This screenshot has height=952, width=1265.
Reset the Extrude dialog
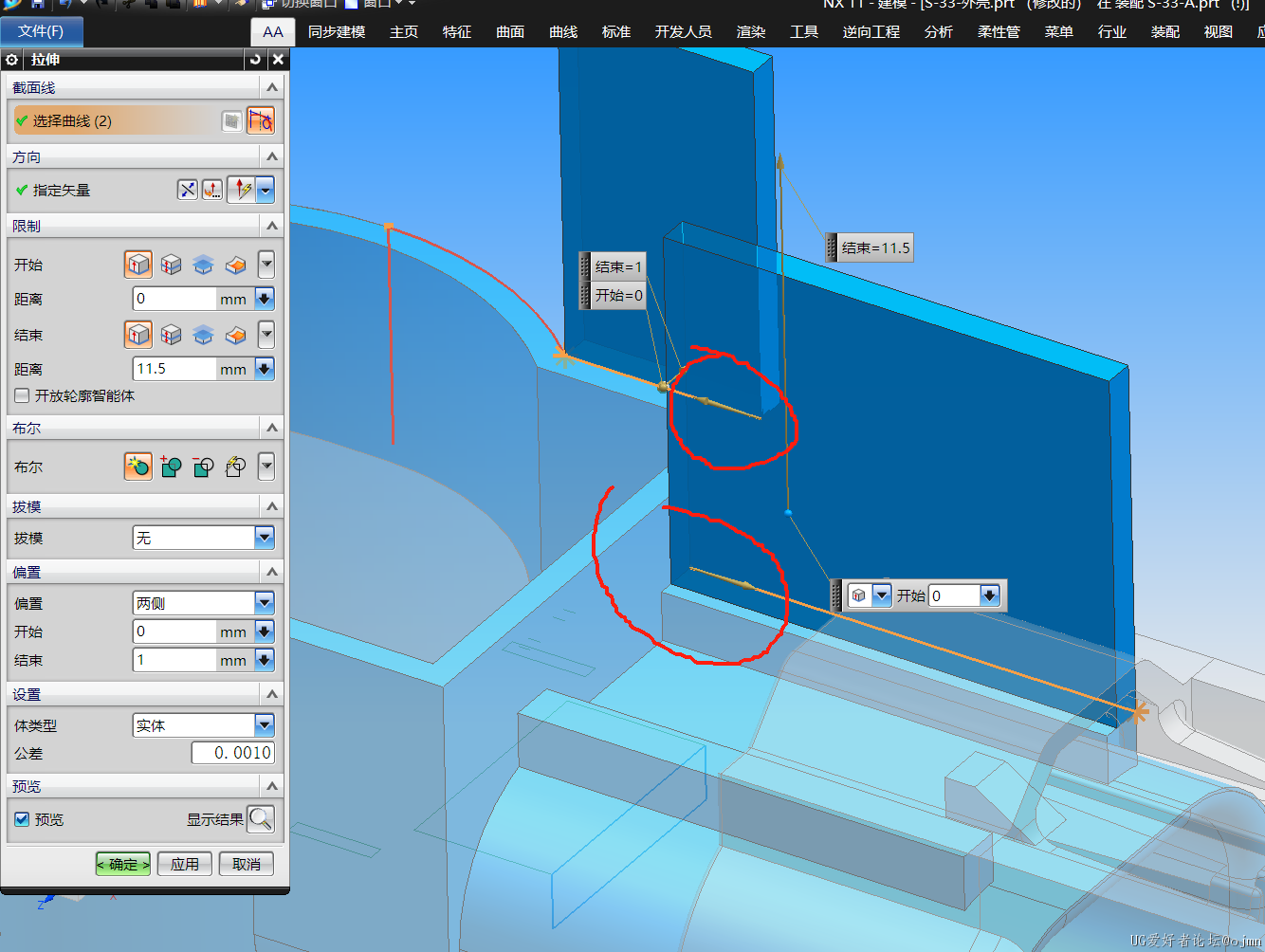255,60
